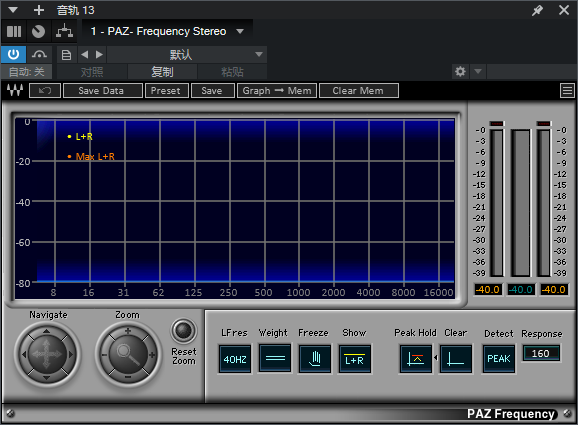Go to the previous preset arrow

tap(84, 55)
